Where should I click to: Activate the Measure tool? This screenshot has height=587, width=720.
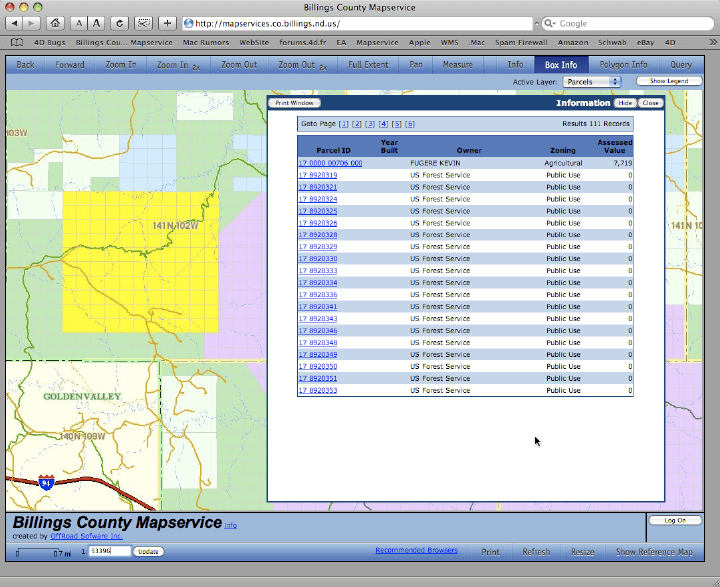(457, 65)
